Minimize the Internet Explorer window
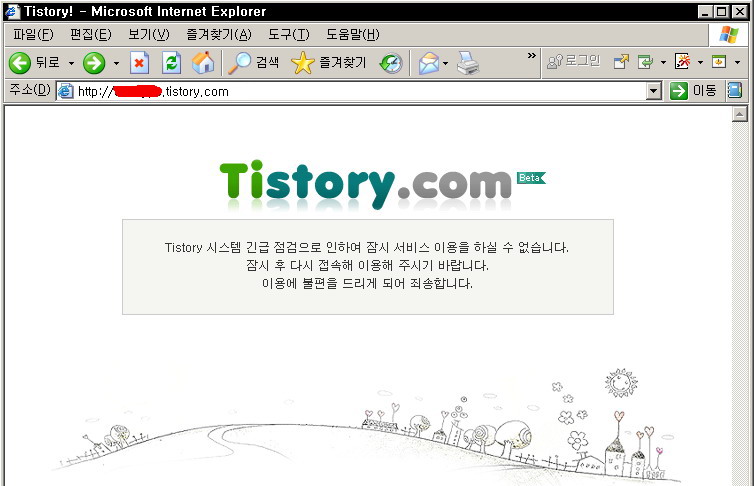The width and height of the screenshot is (754, 486). tap(705, 12)
